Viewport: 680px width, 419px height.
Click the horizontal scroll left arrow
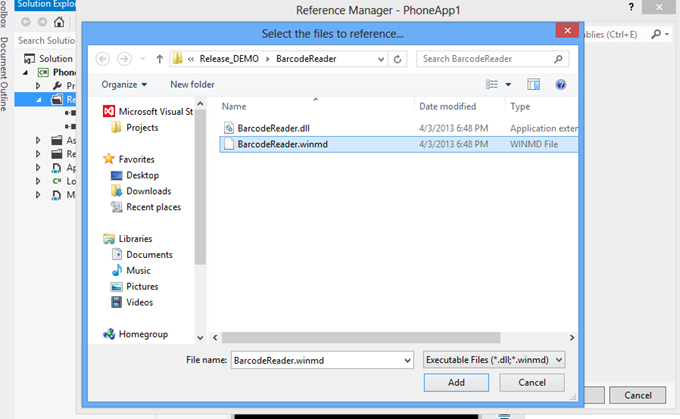tap(215, 337)
